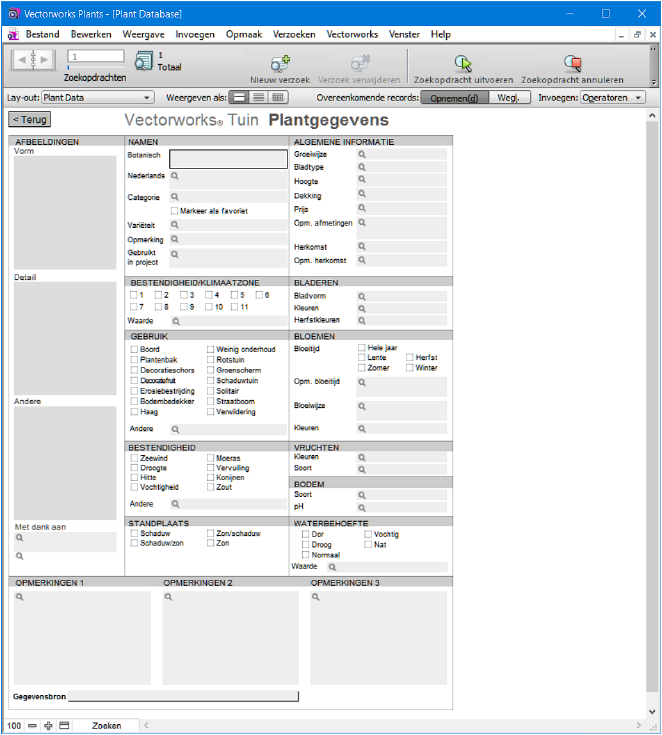Click the Botanisch name input field
The height and width of the screenshot is (735, 662).
point(228,158)
